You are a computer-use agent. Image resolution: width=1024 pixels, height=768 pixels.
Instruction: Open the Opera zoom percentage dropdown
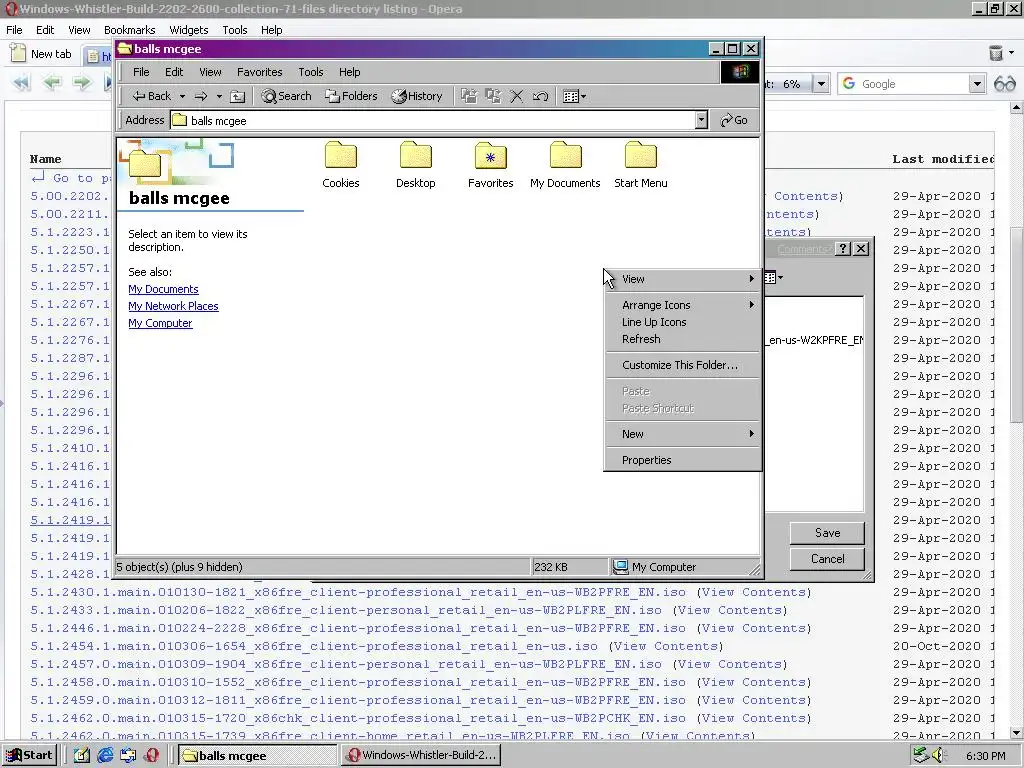tap(822, 84)
